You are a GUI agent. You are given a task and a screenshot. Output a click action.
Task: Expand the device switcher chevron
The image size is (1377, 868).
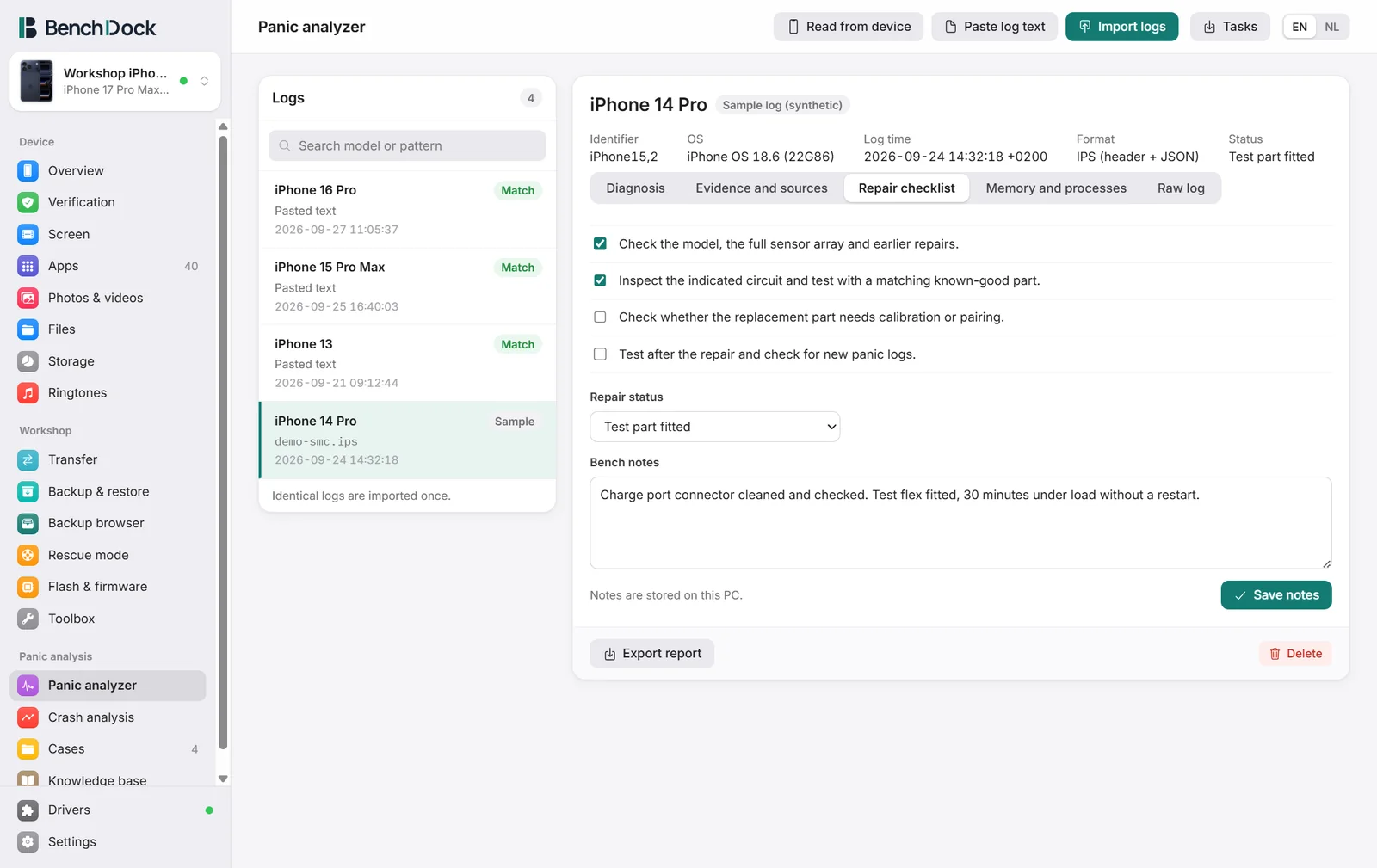[204, 81]
